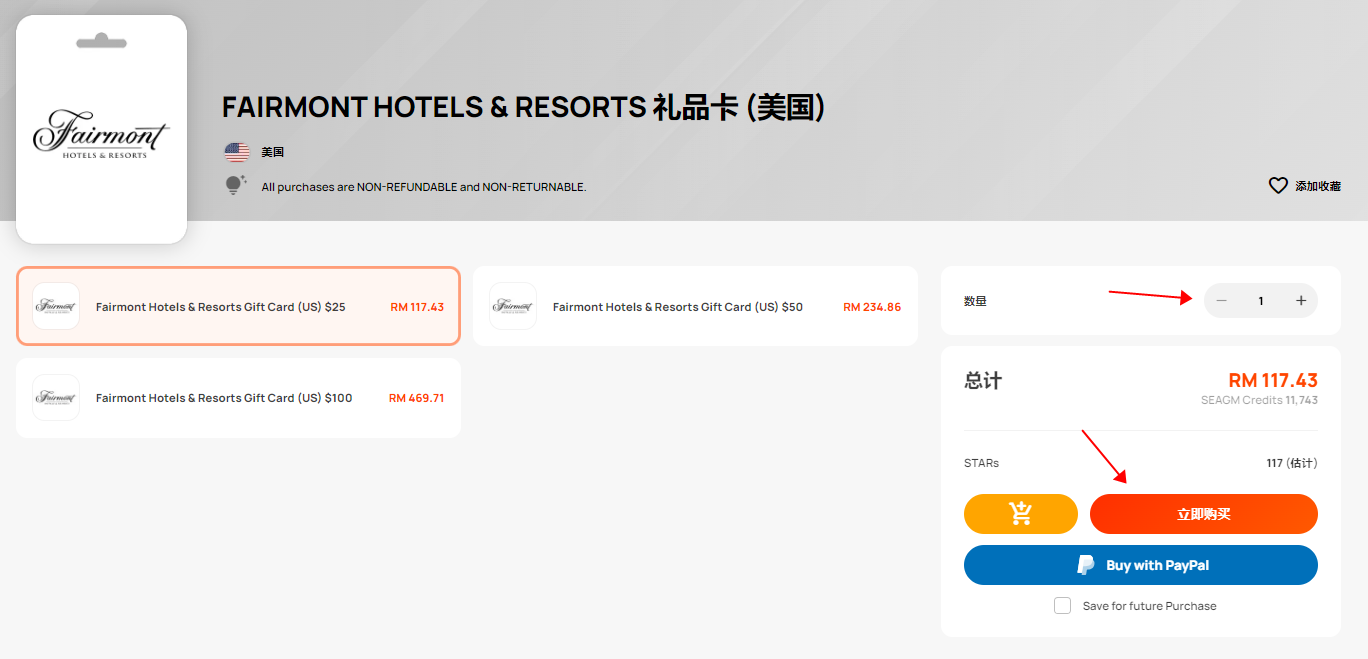The width and height of the screenshot is (1368, 659).
Task: Click the 117 (估计) STARs value
Action: pos(1292,463)
